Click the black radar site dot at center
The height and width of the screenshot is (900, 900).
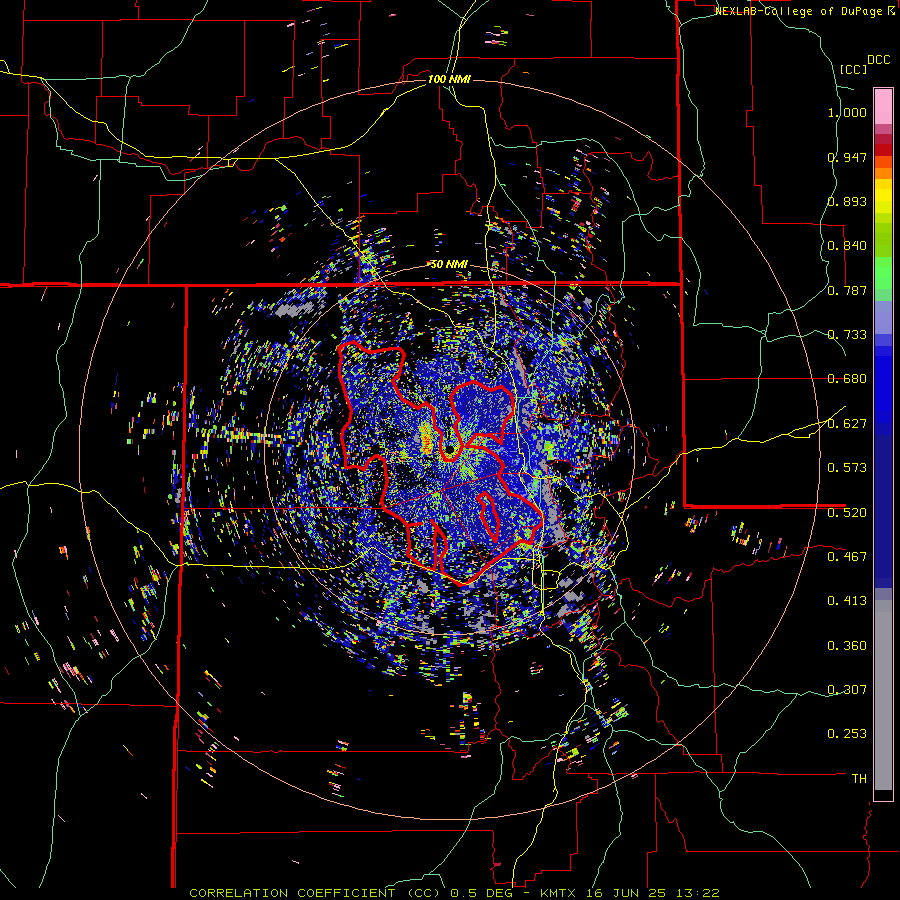coord(449,449)
